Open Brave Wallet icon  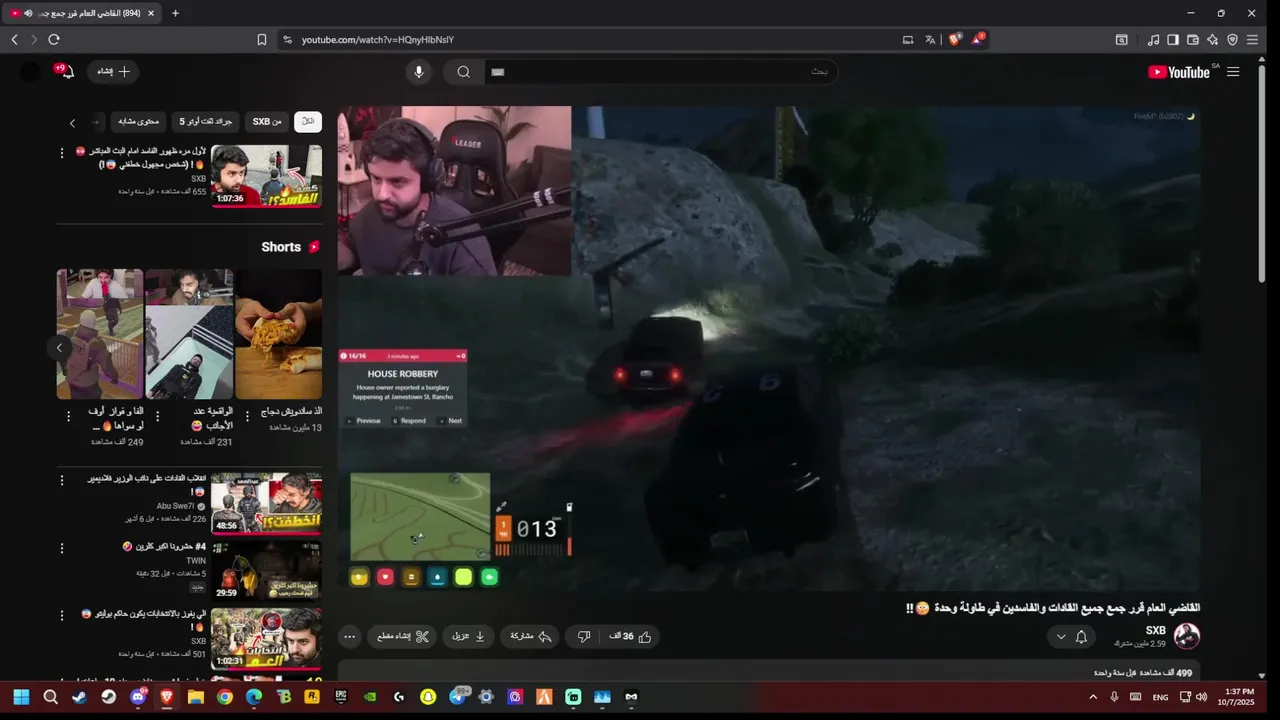click(1193, 39)
